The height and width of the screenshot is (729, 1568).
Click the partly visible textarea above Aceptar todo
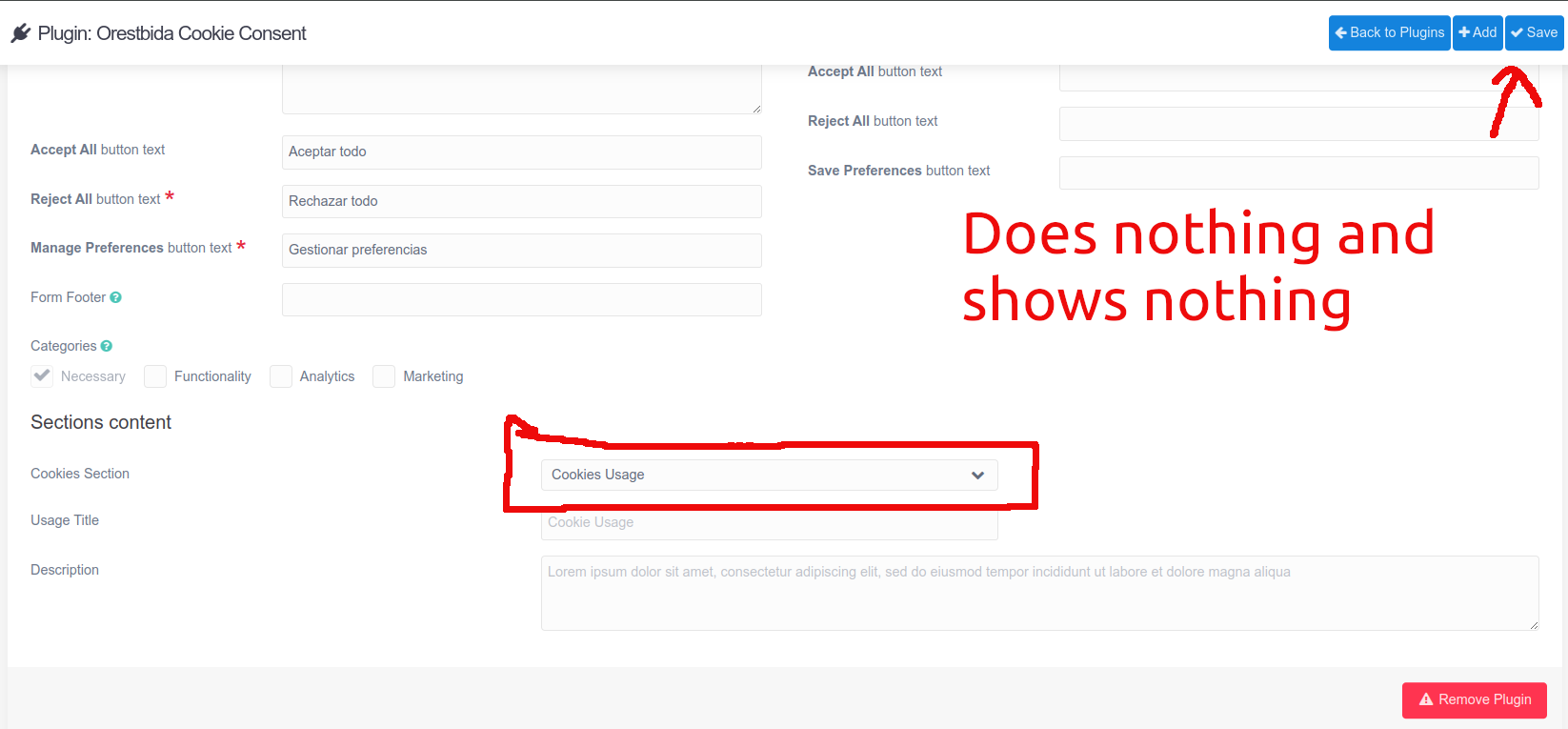click(x=522, y=90)
